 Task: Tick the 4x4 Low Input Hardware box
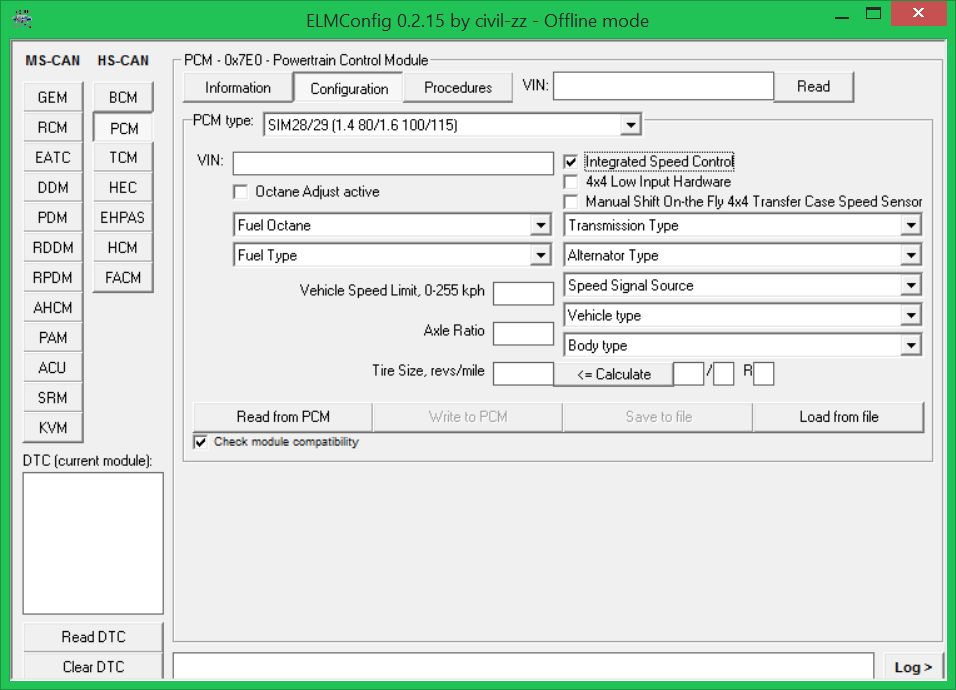tap(571, 182)
